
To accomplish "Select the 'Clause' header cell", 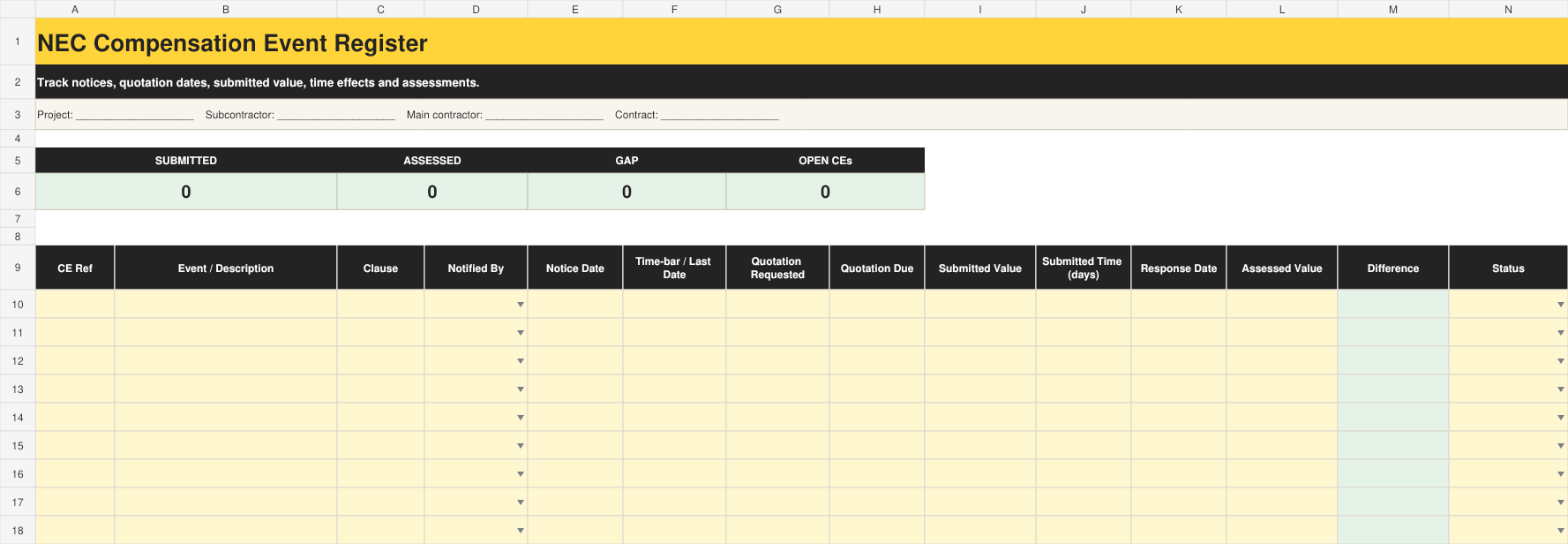I will tap(380, 268).
